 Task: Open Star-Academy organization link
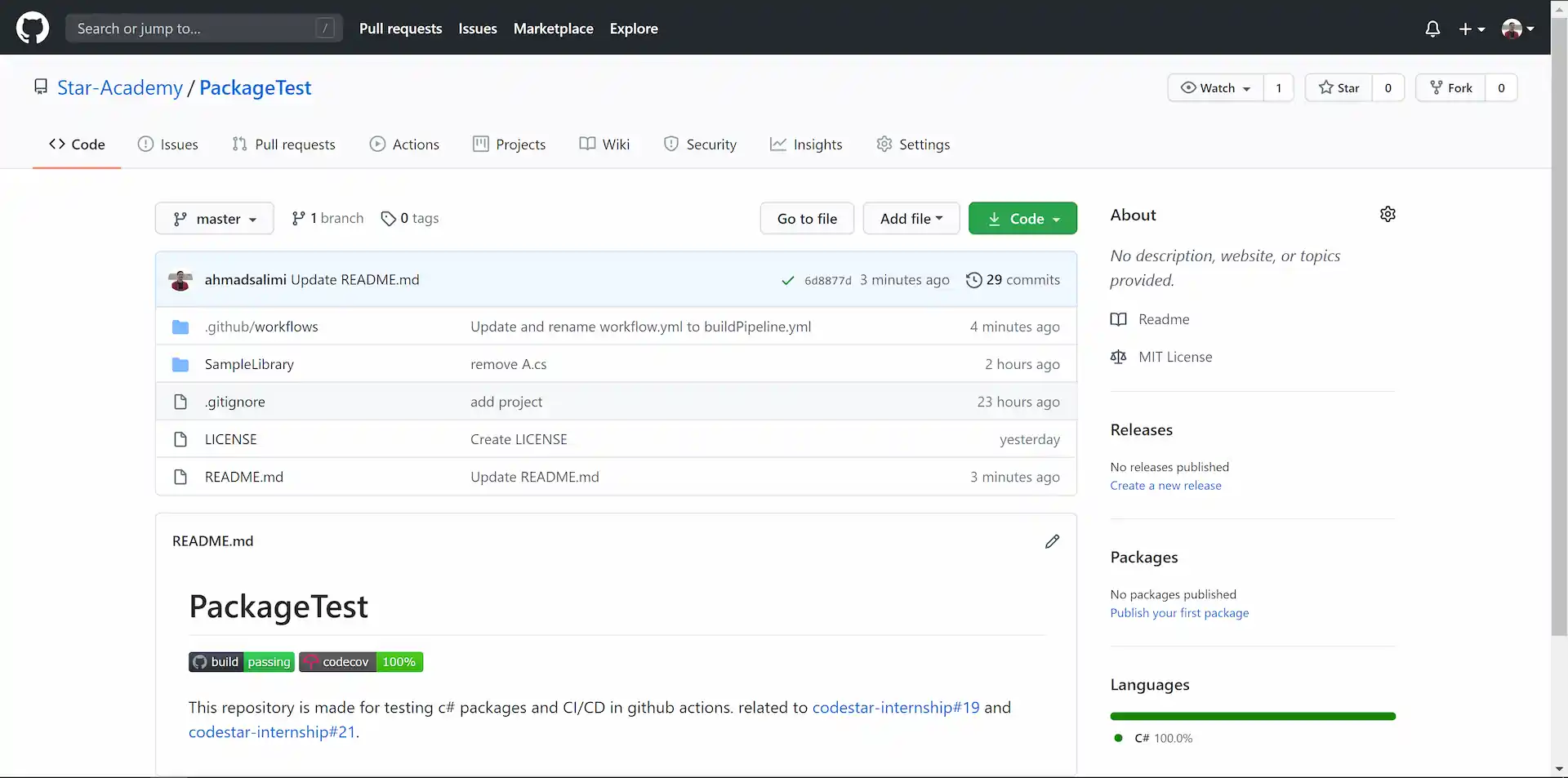(x=120, y=87)
